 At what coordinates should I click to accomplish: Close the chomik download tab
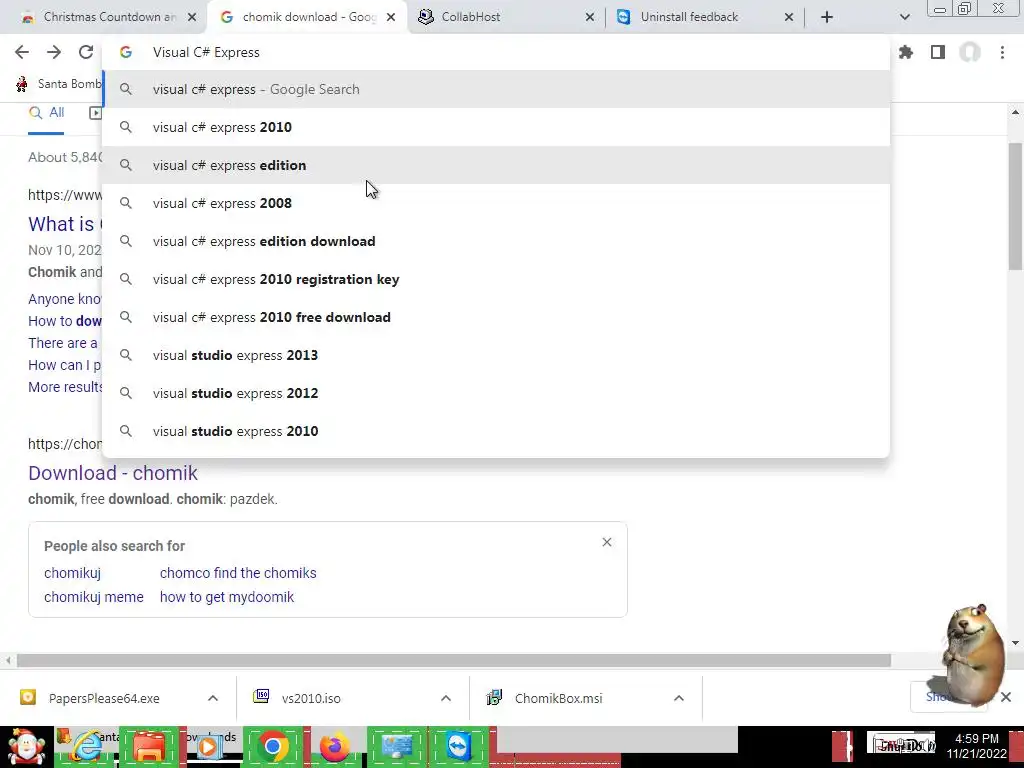coord(391,17)
